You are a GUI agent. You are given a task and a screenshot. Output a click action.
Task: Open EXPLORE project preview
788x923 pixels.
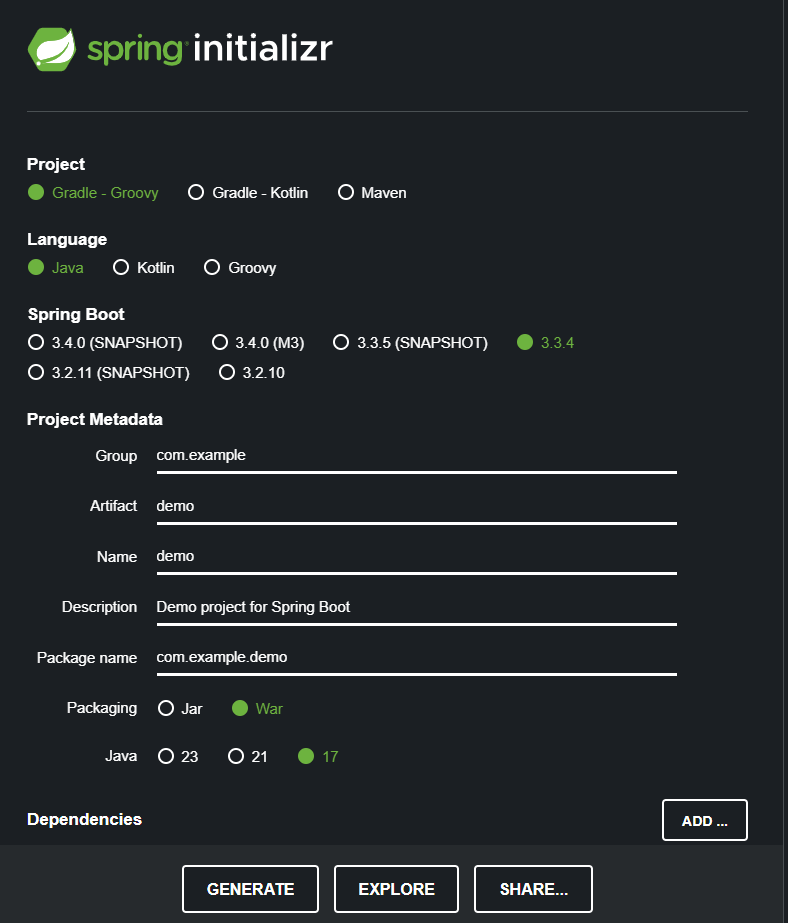click(396, 889)
